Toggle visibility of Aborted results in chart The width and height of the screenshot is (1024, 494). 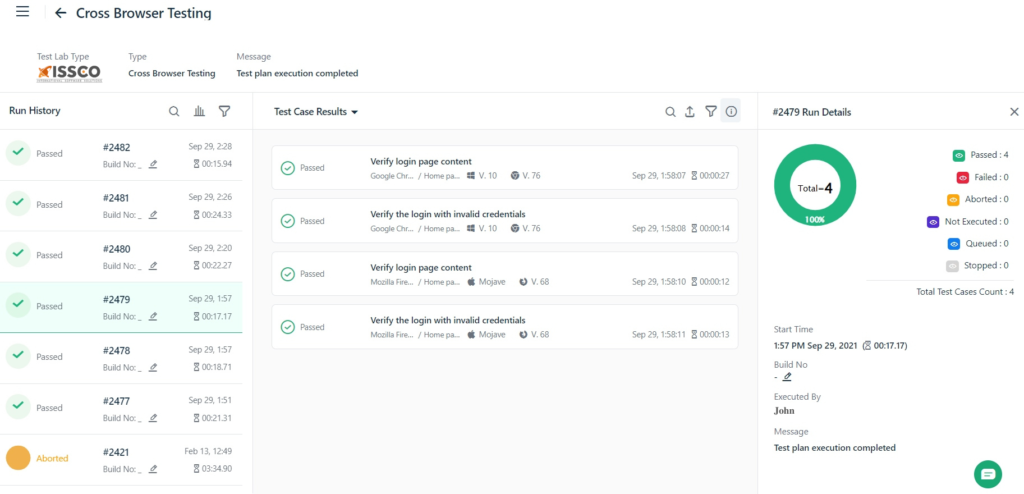point(953,199)
